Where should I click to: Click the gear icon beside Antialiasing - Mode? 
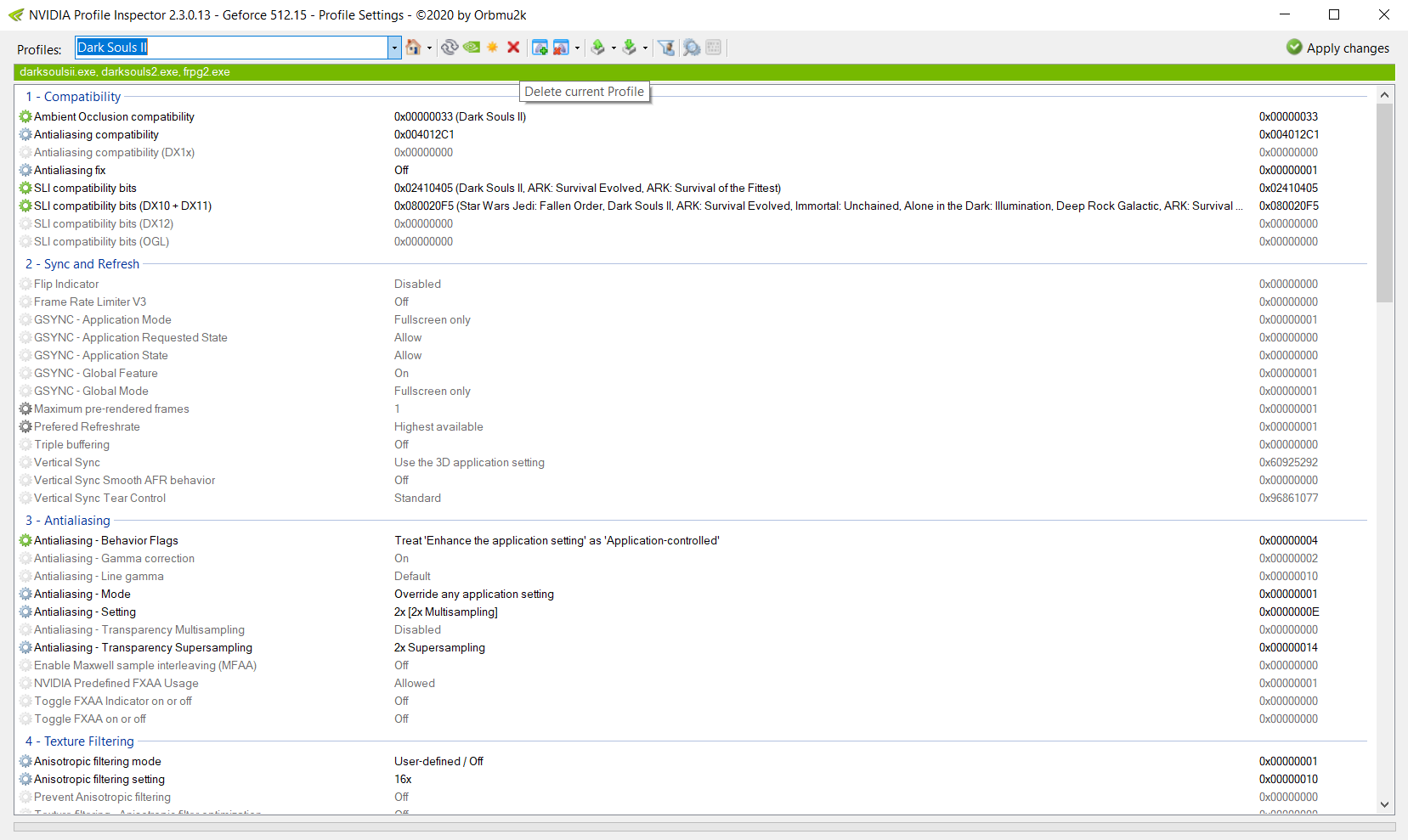(x=25, y=594)
